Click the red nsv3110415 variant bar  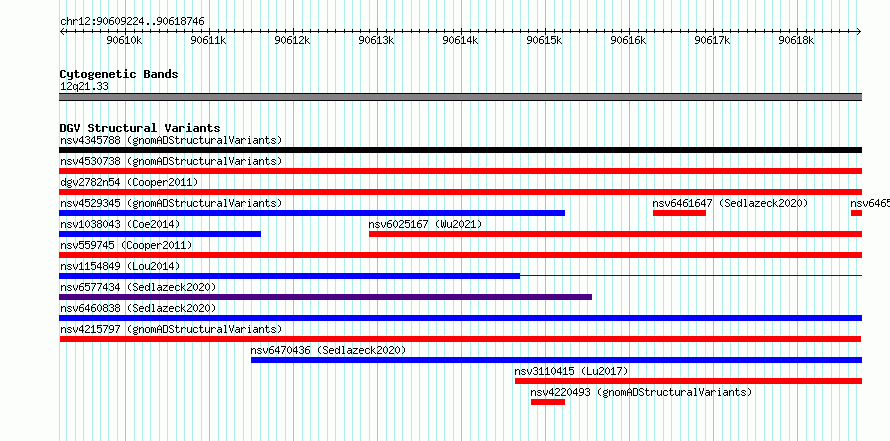point(689,381)
